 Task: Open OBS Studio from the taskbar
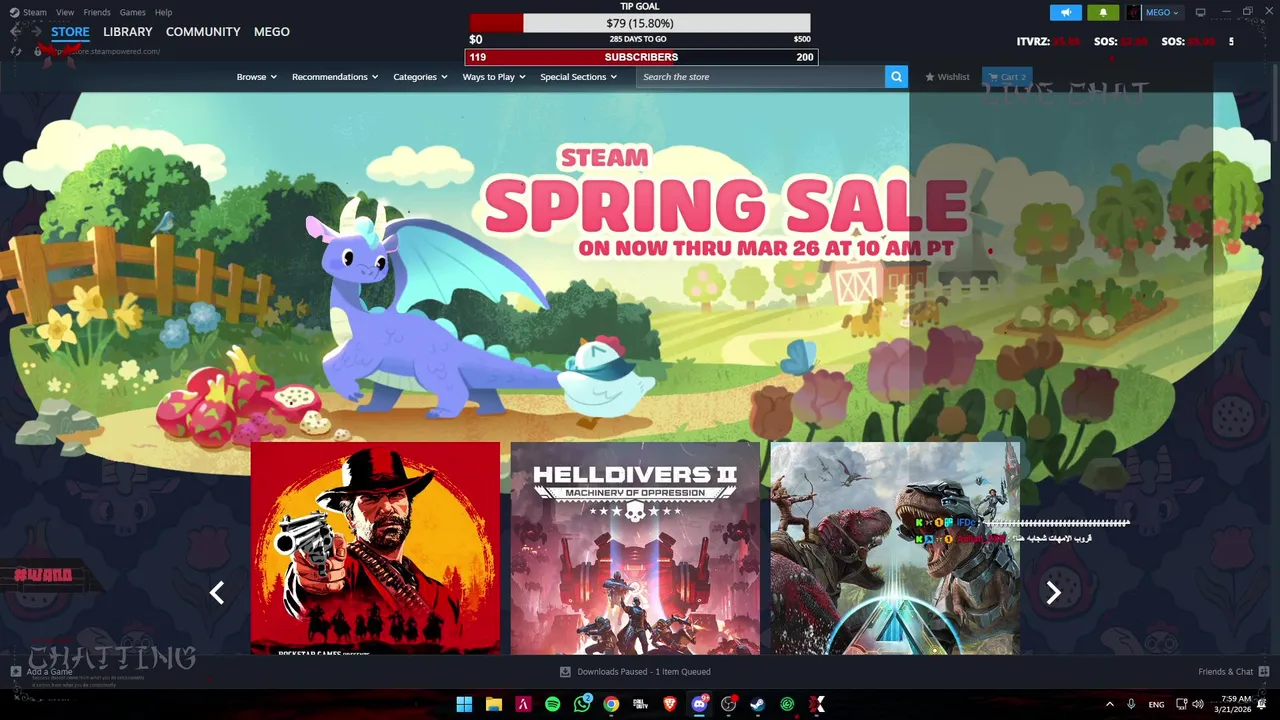(729, 704)
